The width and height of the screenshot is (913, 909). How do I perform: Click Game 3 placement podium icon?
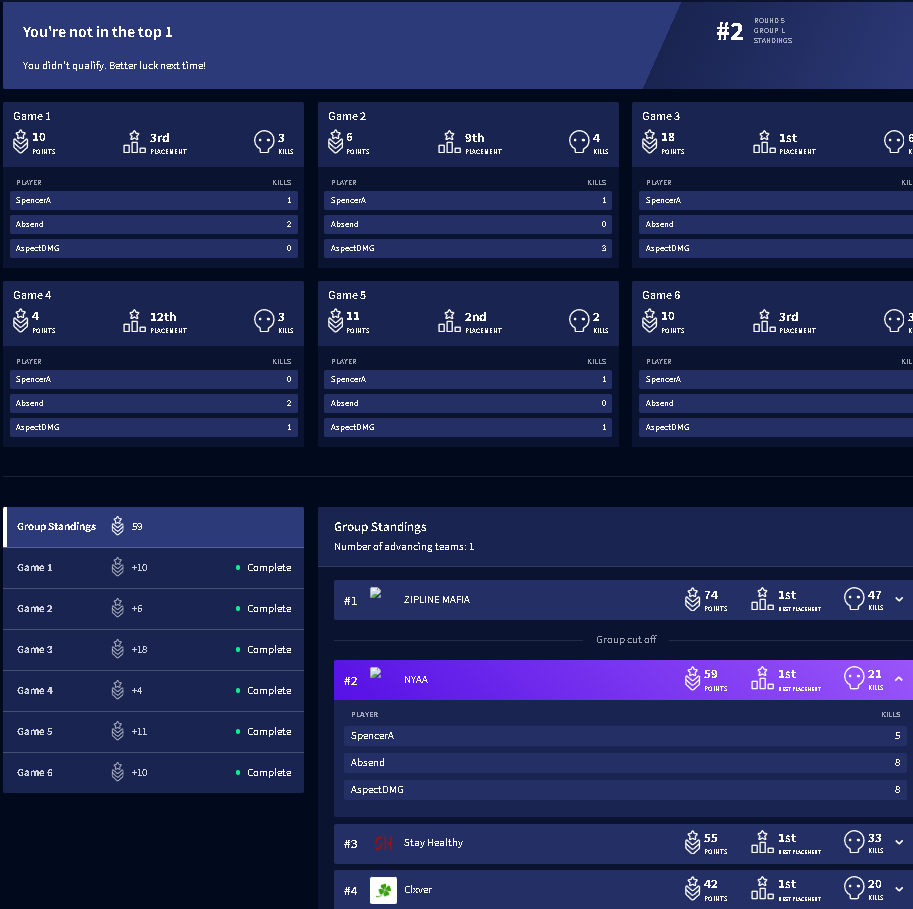pos(764,142)
